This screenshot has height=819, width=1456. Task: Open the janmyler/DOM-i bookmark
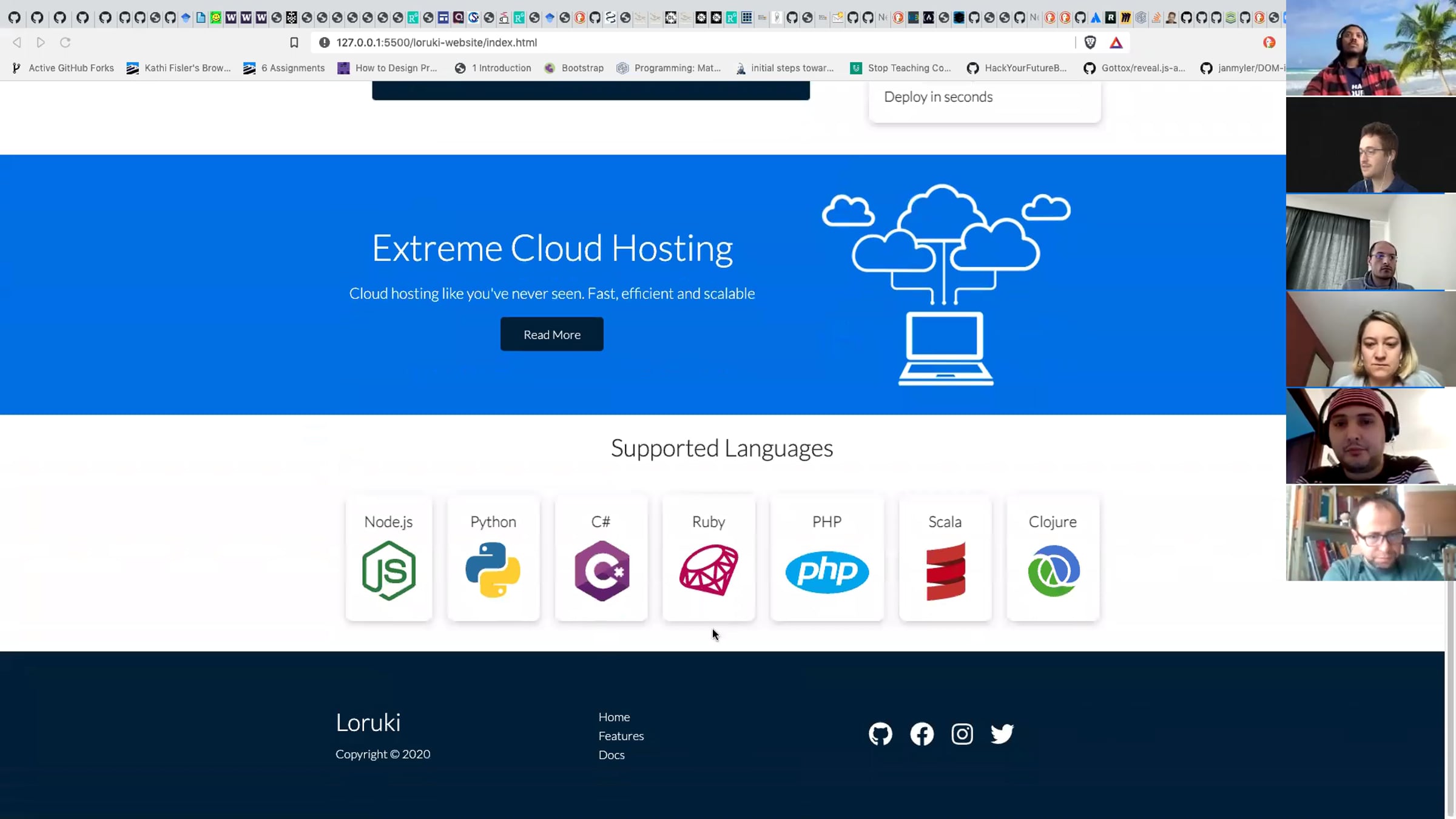click(1242, 68)
